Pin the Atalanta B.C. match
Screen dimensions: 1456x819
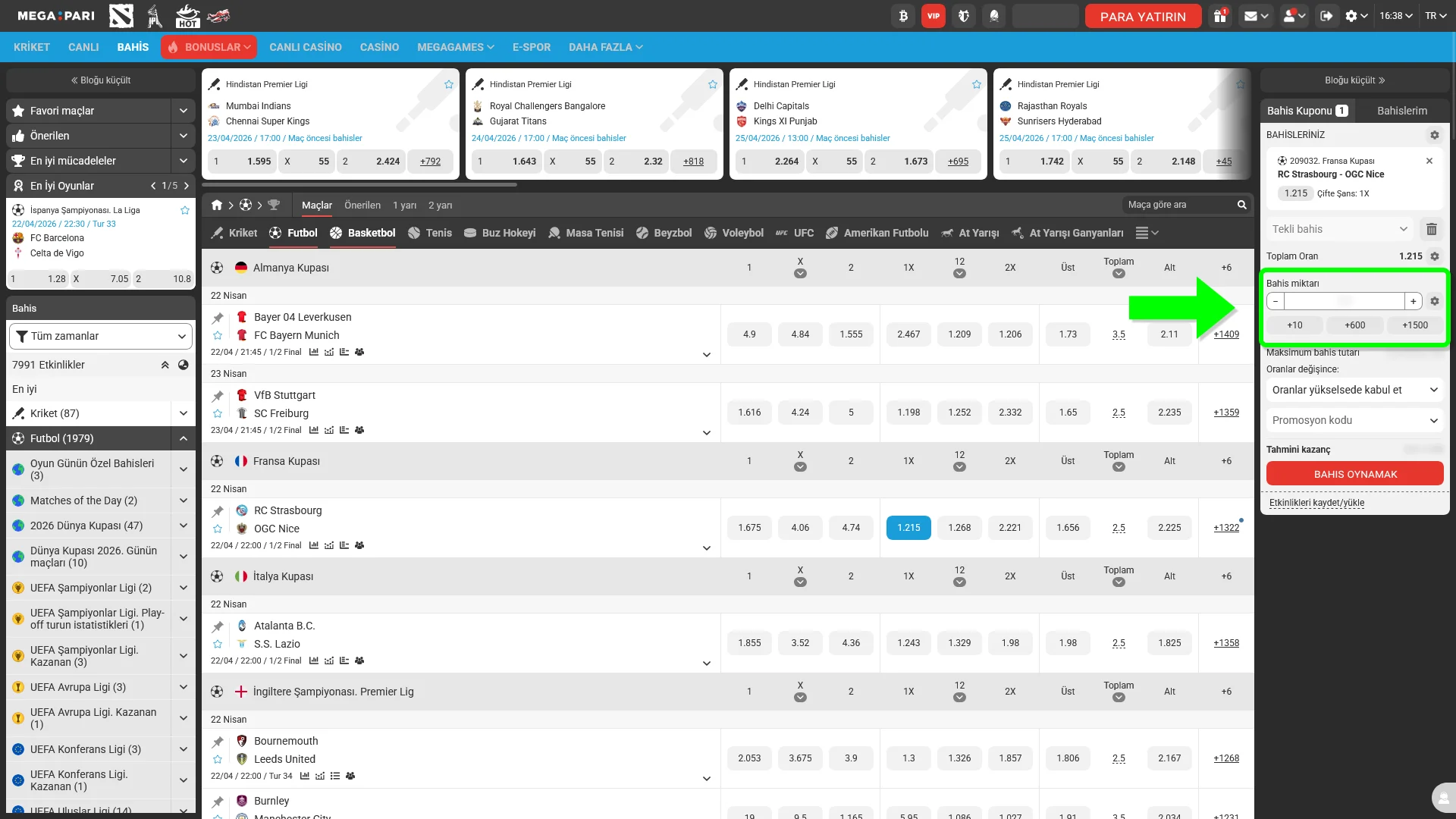point(218,626)
